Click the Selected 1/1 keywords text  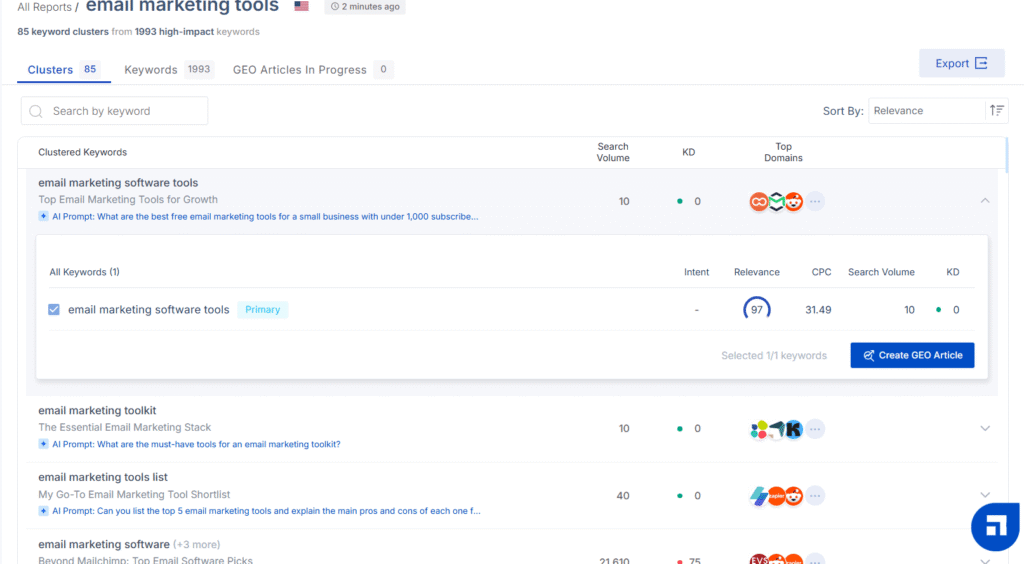[x=774, y=356]
